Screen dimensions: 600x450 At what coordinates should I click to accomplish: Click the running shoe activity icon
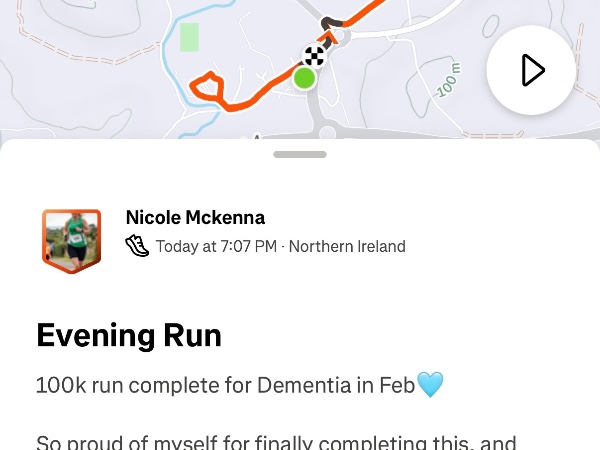[137, 246]
